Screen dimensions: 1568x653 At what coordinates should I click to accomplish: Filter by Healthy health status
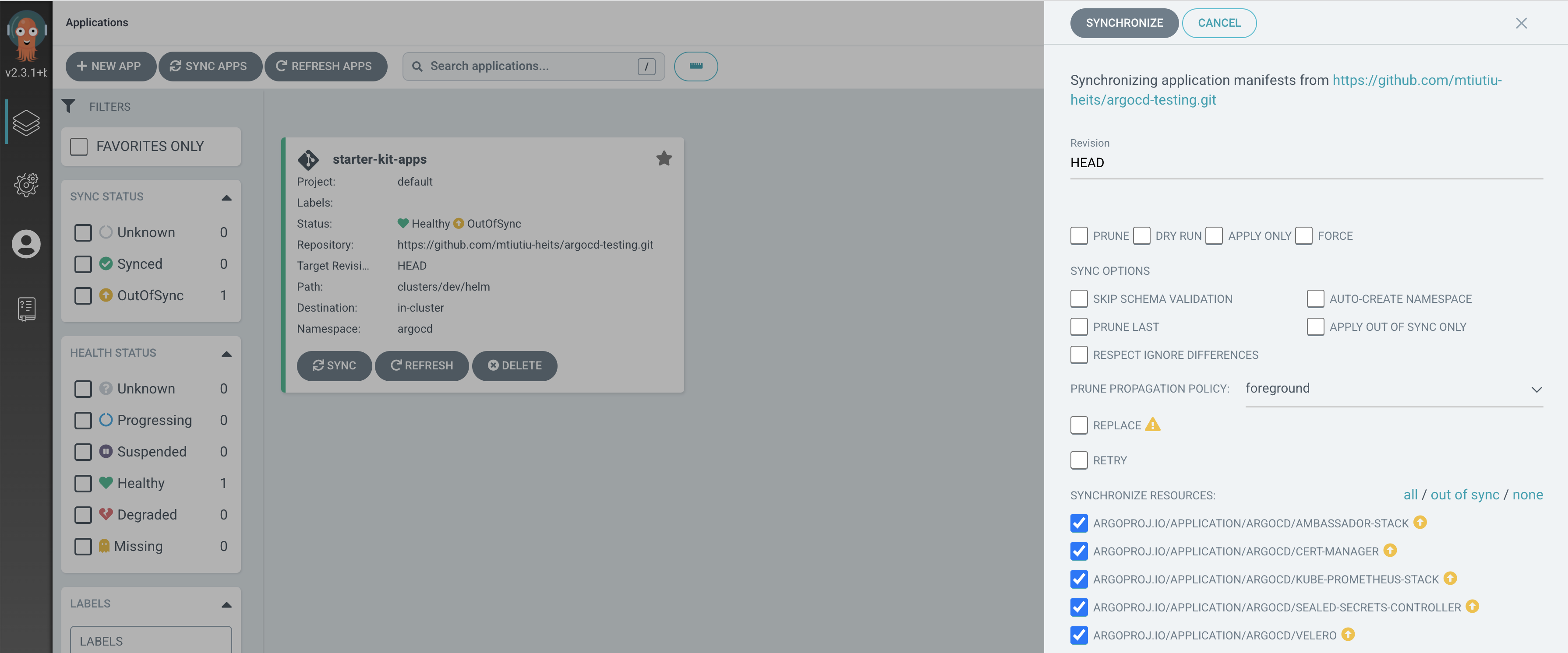83,483
